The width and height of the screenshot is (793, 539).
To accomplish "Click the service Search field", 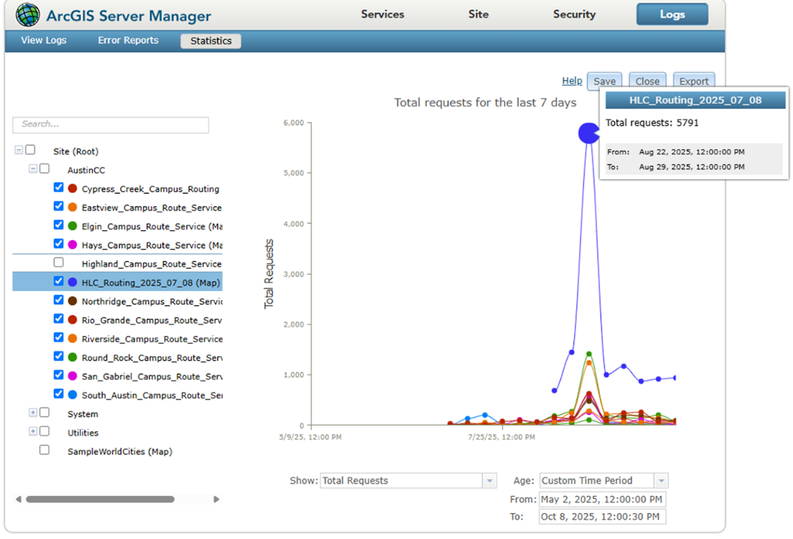I will pos(111,125).
